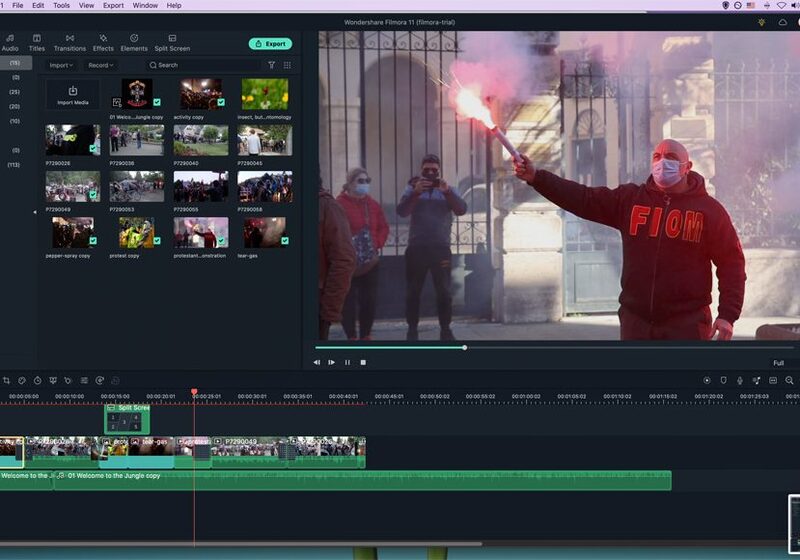Image resolution: width=800 pixels, height=560 pixels.
Task: Open the Export menu in menu bar
Action: pos(113,5)
